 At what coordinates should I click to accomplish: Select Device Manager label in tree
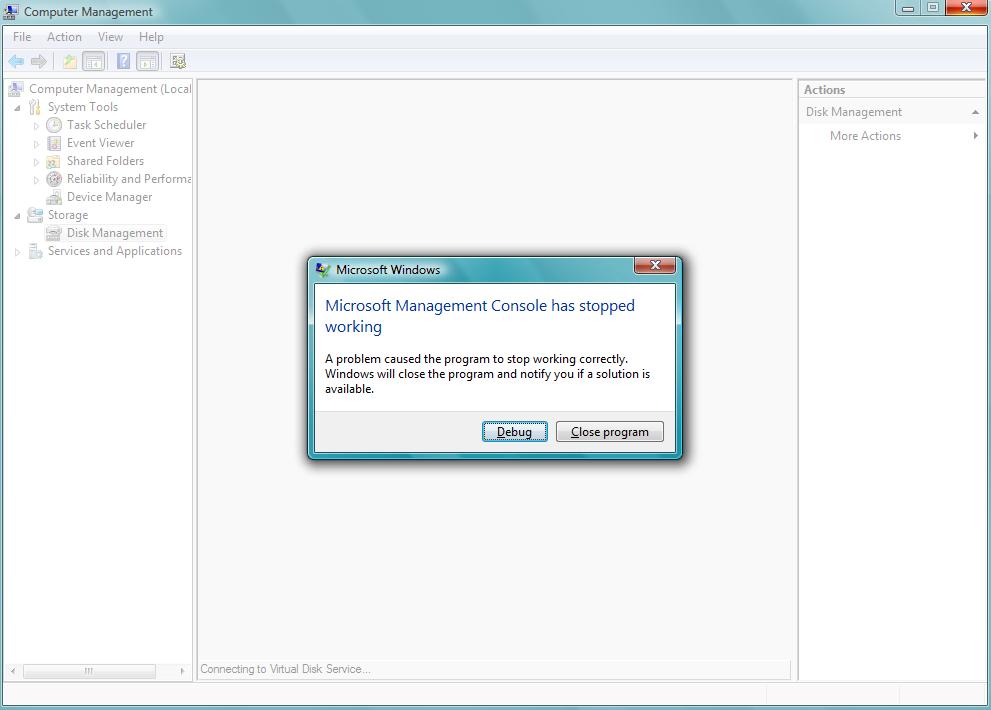[109, 197]
